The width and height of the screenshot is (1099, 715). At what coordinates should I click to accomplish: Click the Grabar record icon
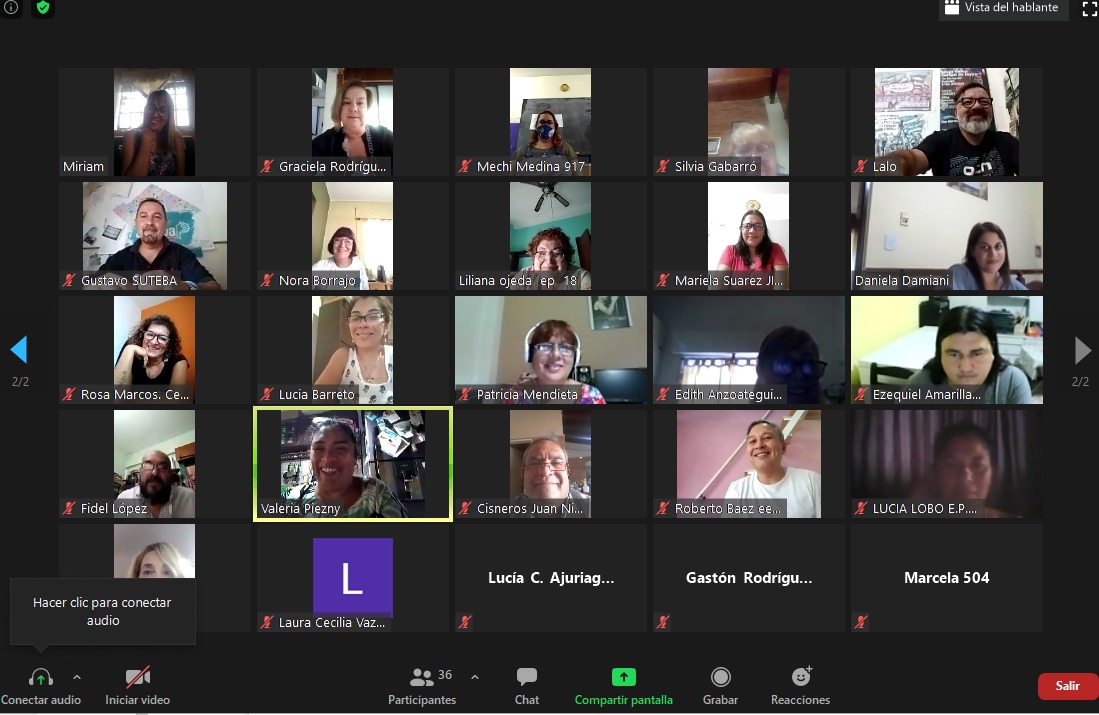pyautogui.click(x=720, y=677)
